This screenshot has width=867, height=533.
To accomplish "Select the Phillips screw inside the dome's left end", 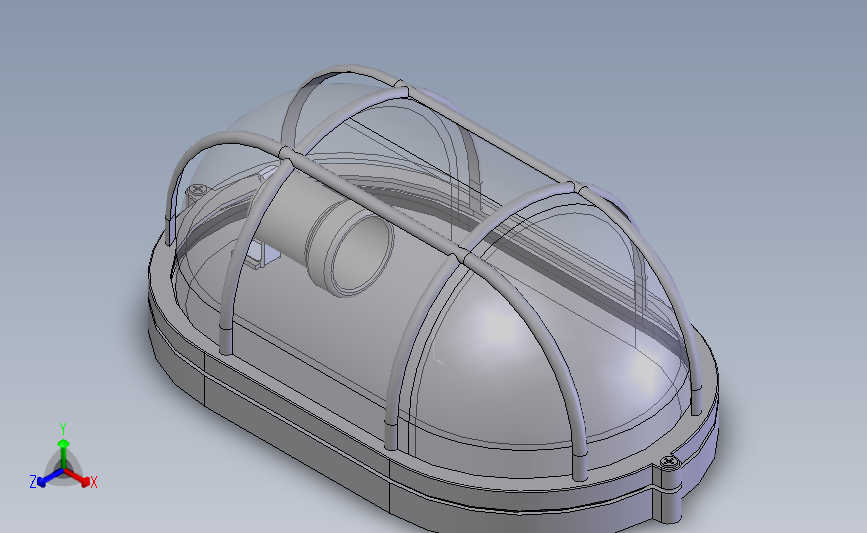I will click(196, 191).
